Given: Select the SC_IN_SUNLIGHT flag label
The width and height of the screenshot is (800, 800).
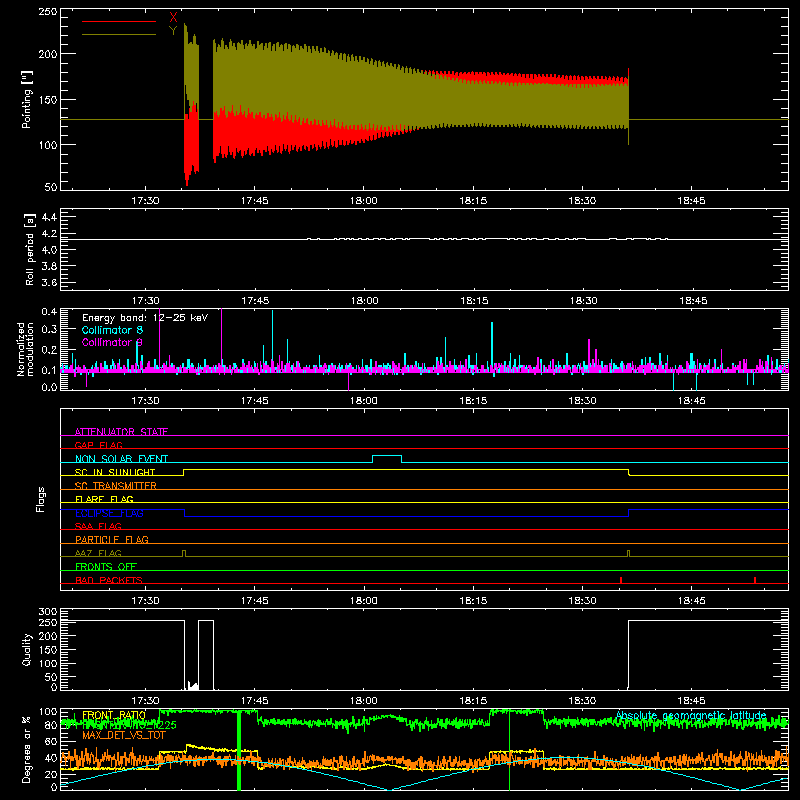Looking at the screenshot, I should (115, 472).
